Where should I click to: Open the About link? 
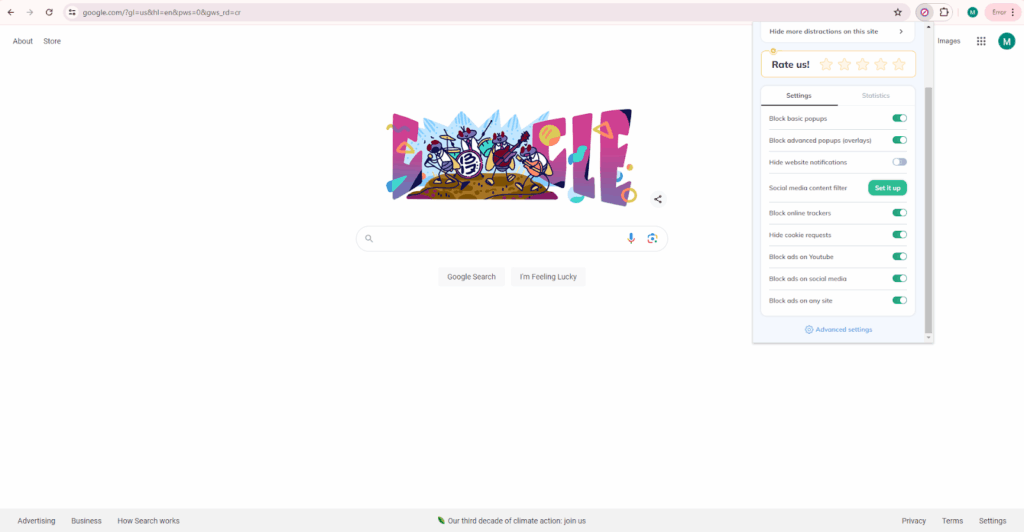(22, 41)
